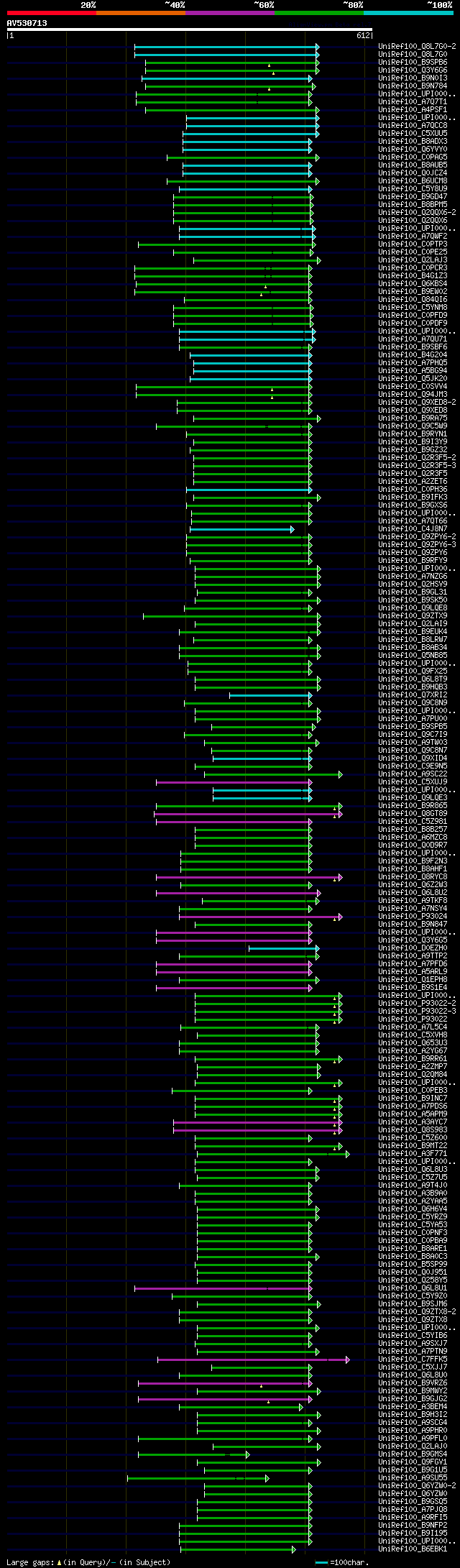Select the UniRef100_Q6KBS4 entry
The width and height of the screenshot is (460, 1568).
pyautogui.click(x=413, y=283)
